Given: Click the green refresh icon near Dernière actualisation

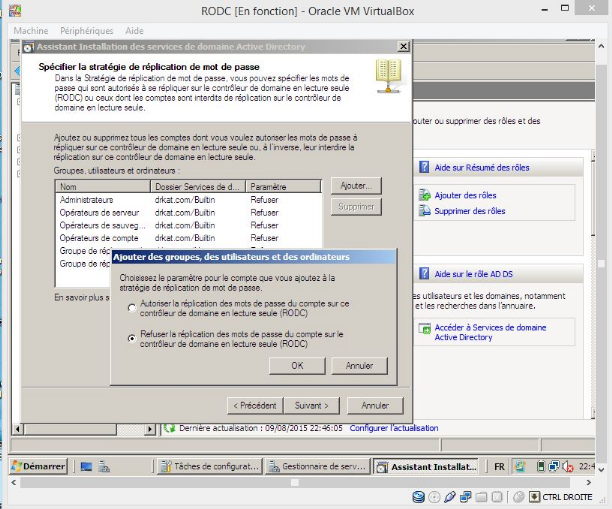Looking at the screenshot, I should (170, 428).
